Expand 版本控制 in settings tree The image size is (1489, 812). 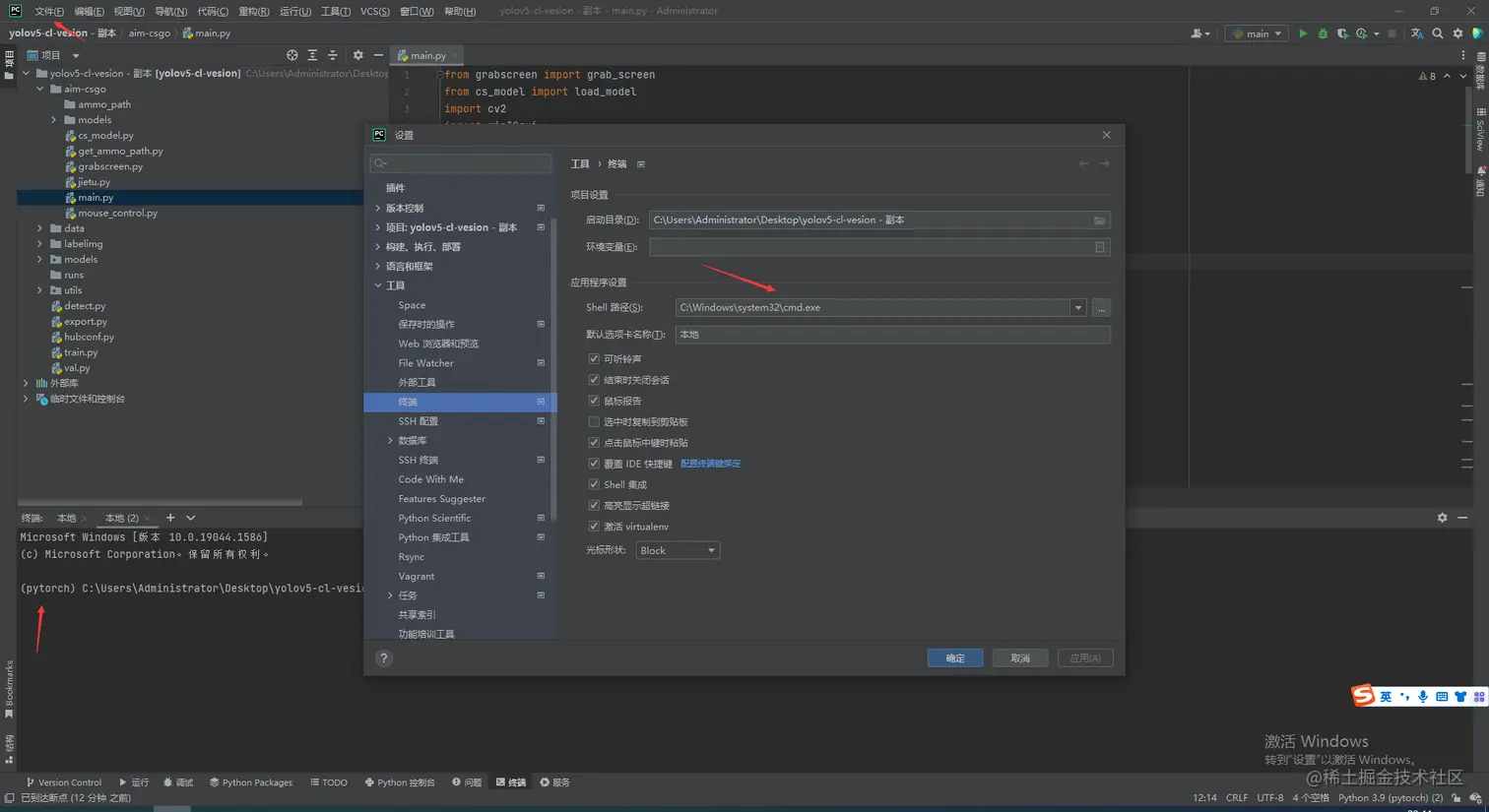click(378, 209)
